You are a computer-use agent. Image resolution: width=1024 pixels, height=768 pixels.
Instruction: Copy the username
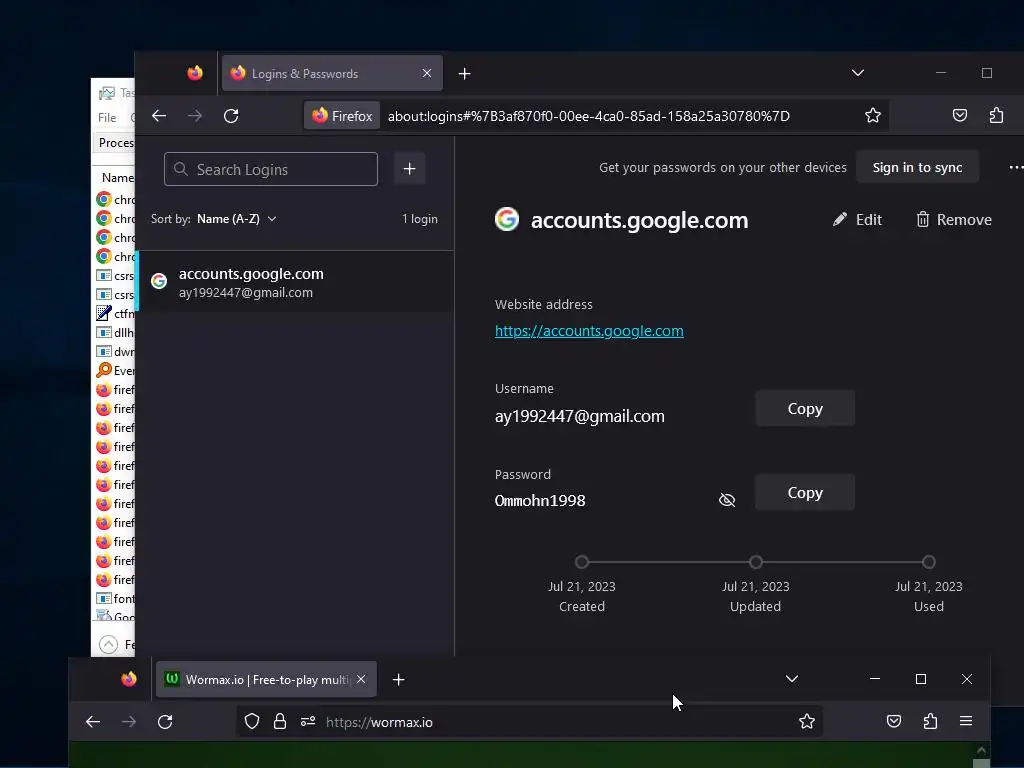805,408
